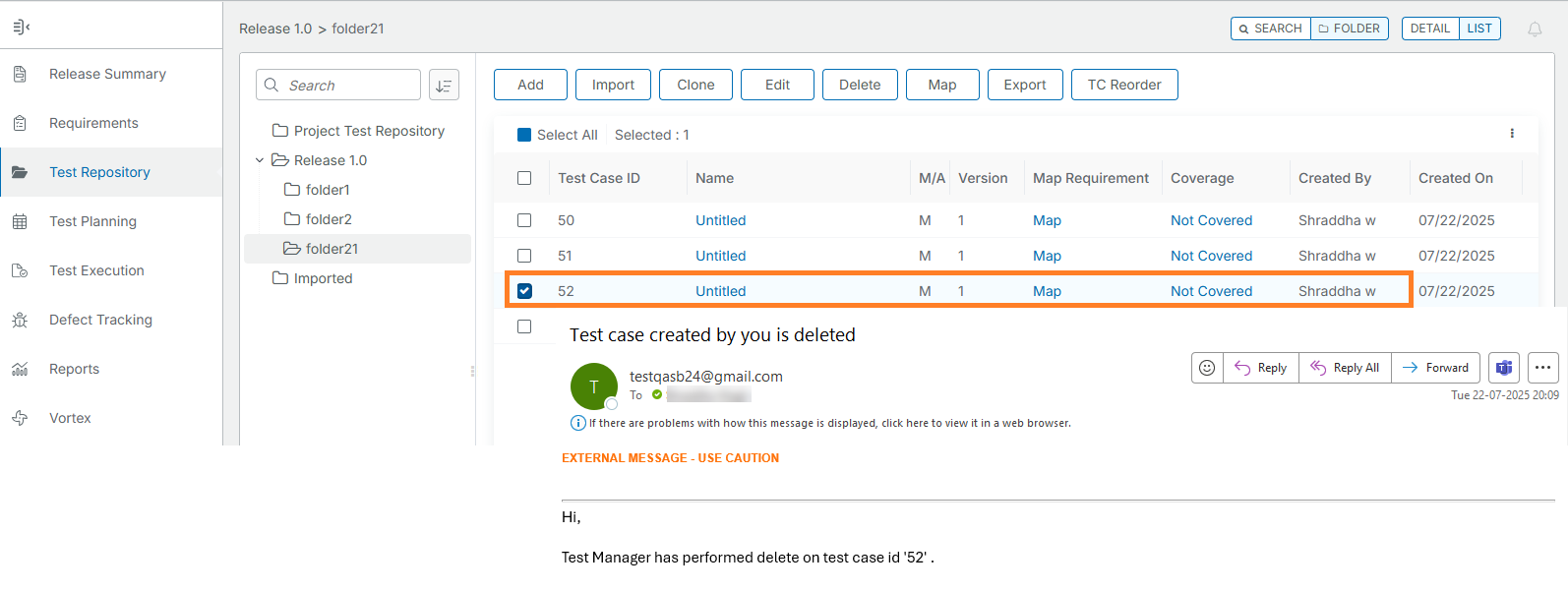
Task: Uncheck the checkbox for test case 52
Action: [x=524, y=291]
